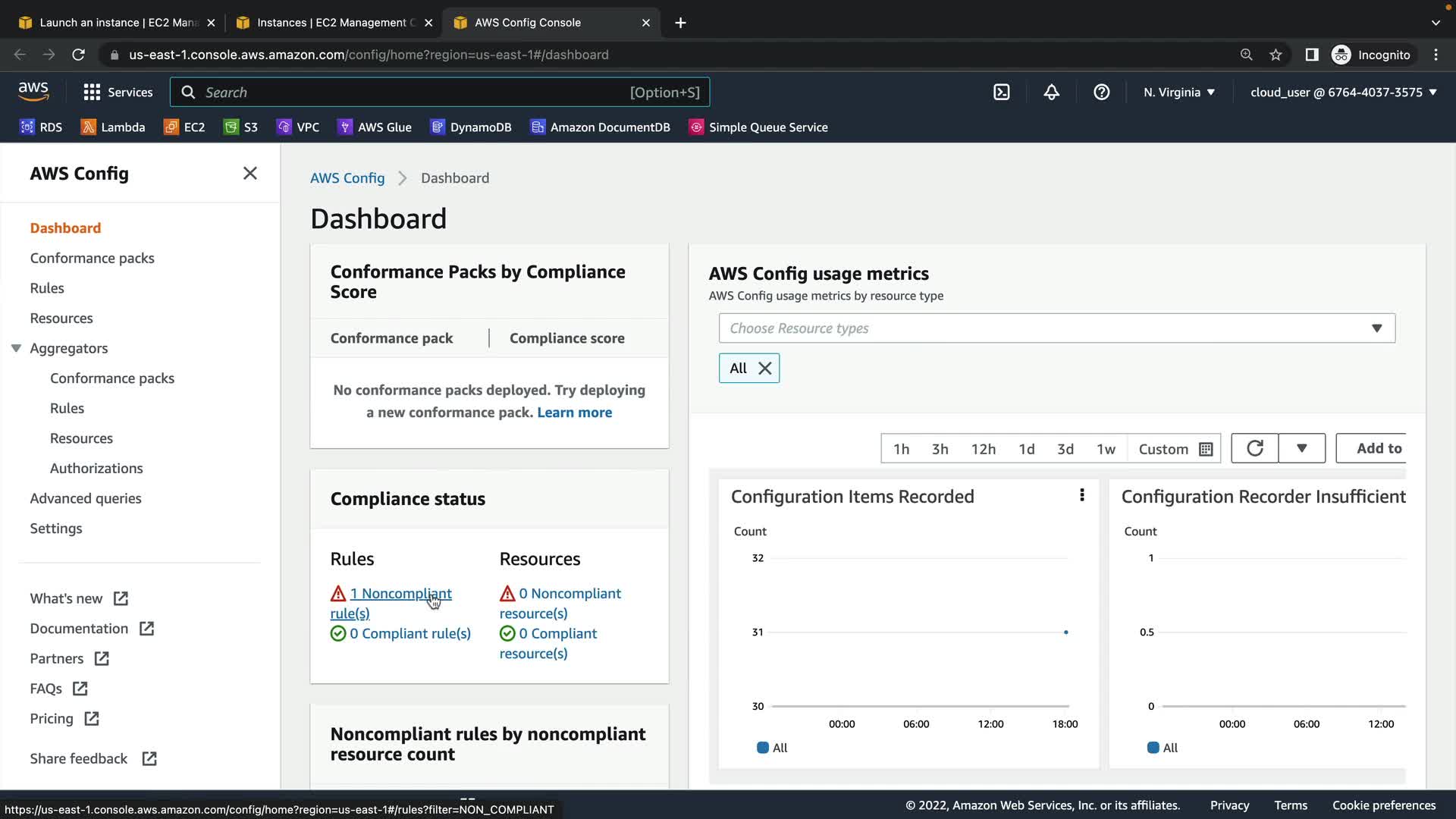Click the Learn more link

point(574,413)
